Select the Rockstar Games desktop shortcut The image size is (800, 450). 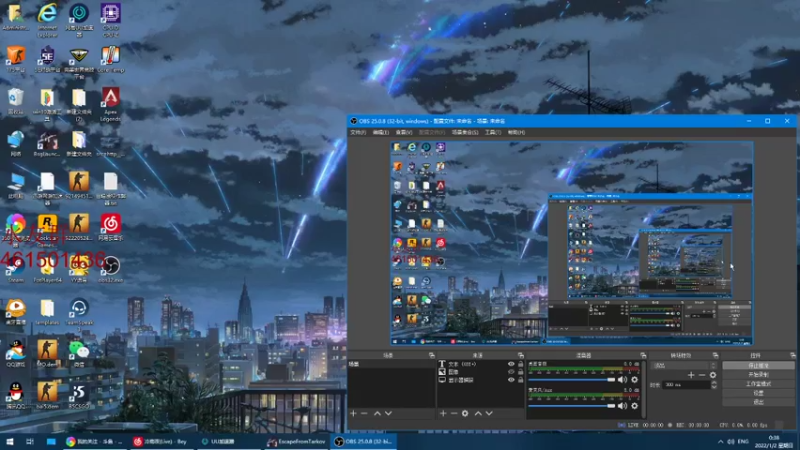pos(47,231)
